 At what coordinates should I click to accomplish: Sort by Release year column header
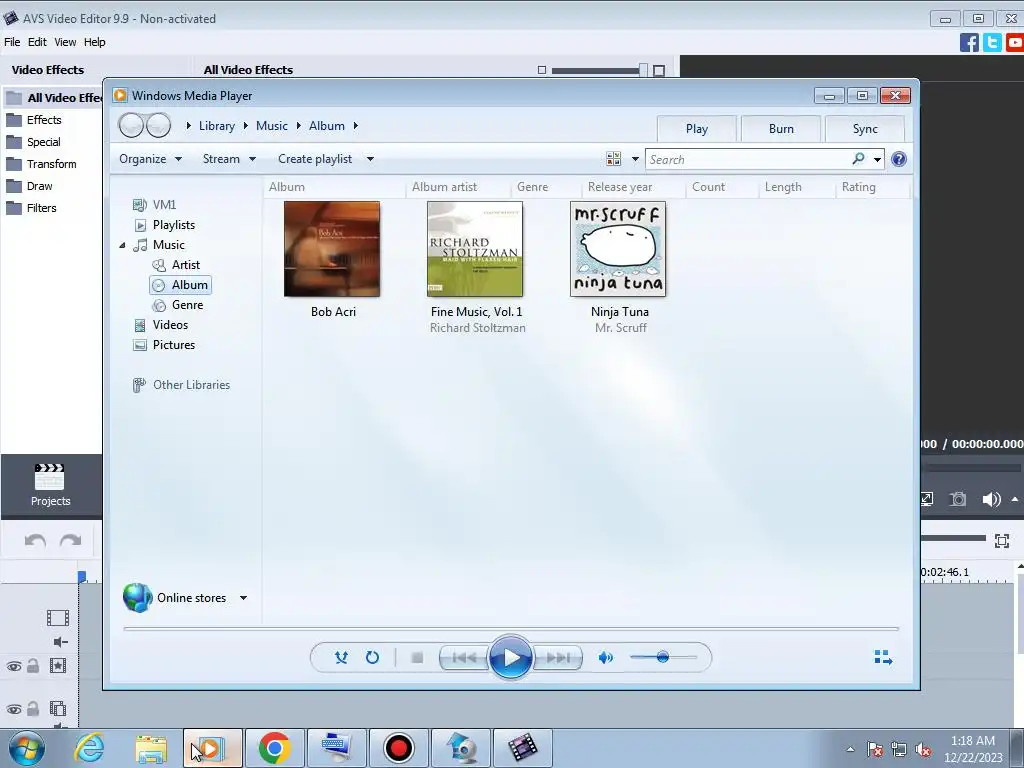[620, 187]
